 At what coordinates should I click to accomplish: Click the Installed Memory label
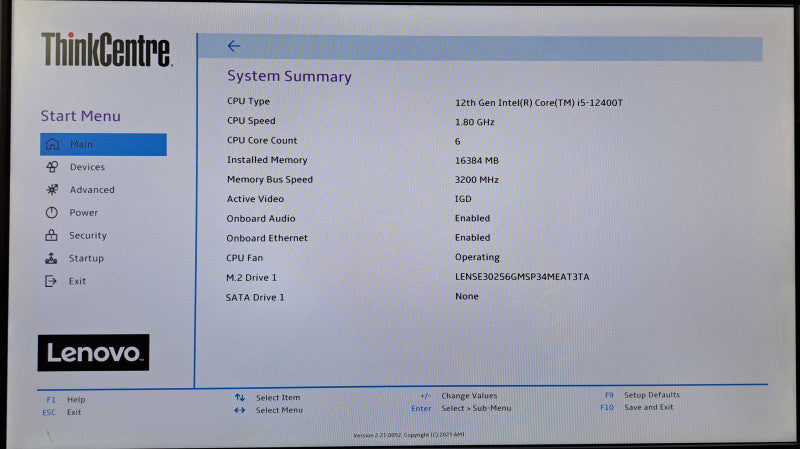(267, 160)
